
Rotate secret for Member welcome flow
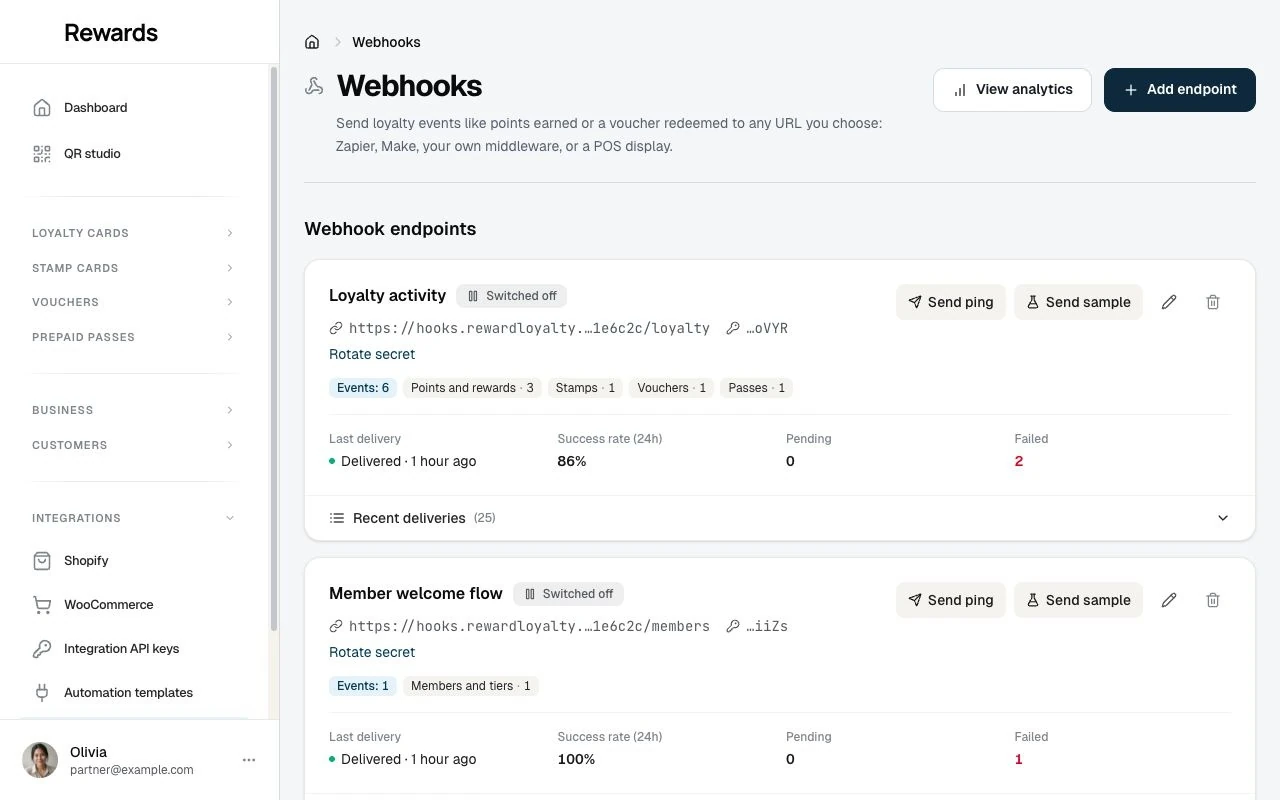point(372,652)
